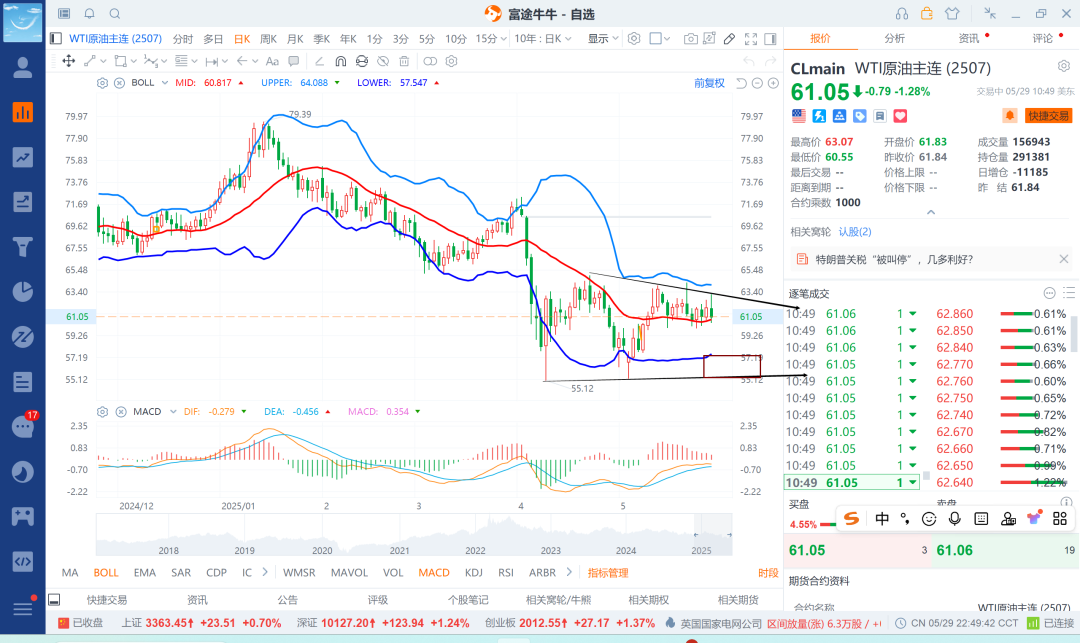
Task: Open the skin theme shirt icon
Action: point(952,14)
